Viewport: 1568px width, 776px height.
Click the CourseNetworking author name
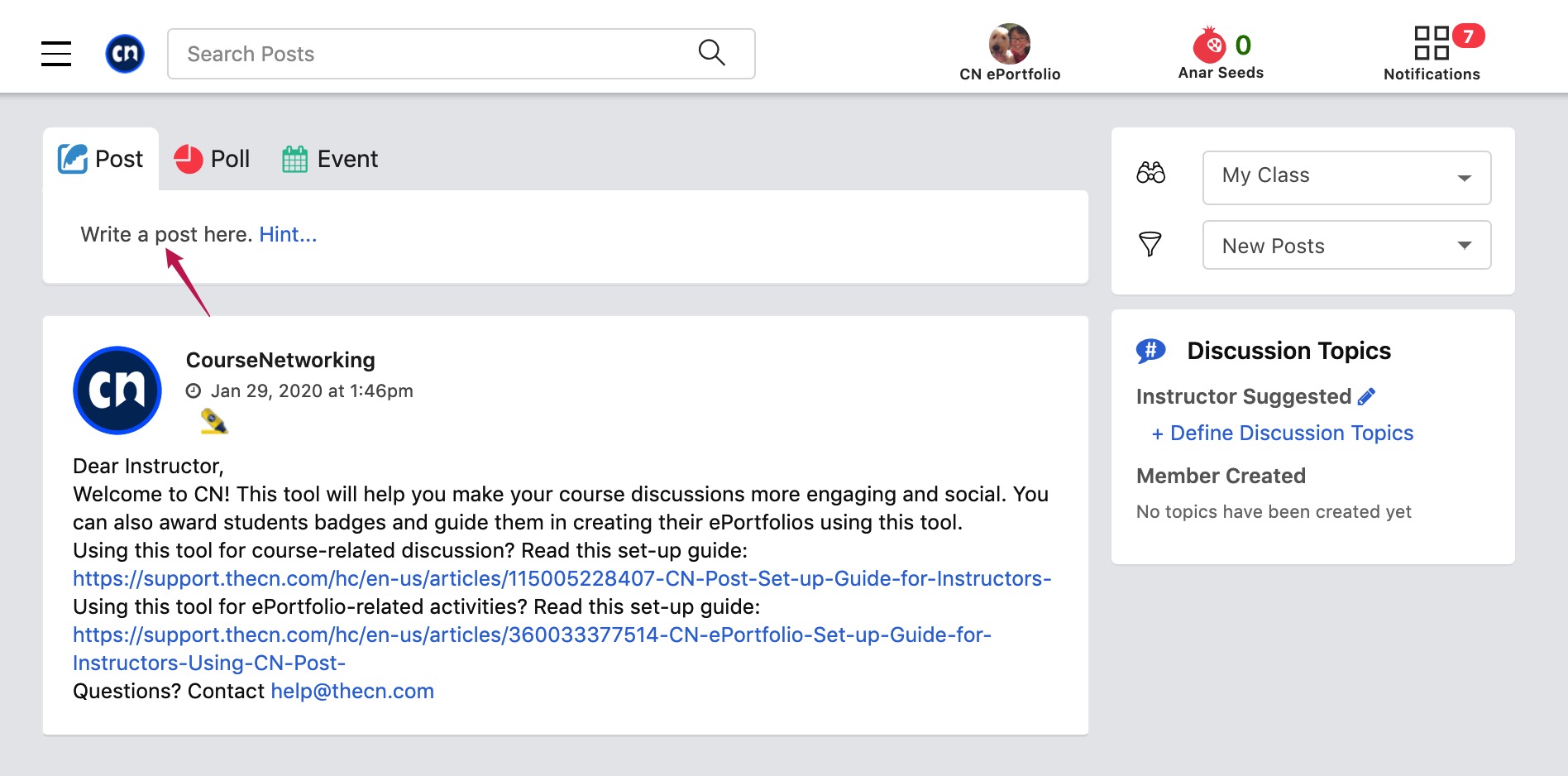[x=280, y=360]
